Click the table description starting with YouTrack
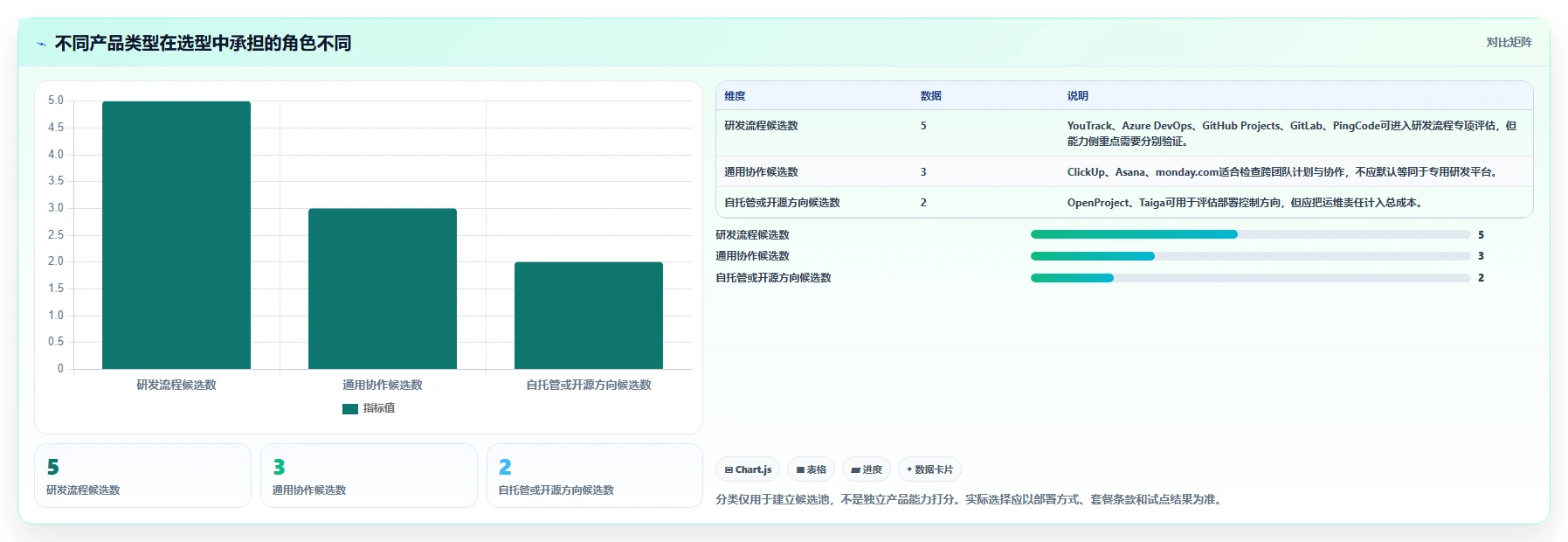 (x=1292, y=134)
